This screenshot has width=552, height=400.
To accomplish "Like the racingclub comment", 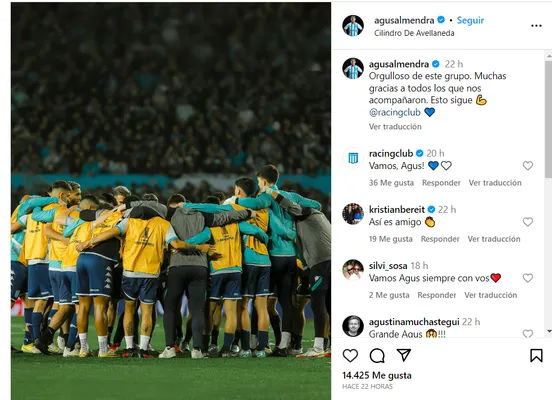I will 527,165.
